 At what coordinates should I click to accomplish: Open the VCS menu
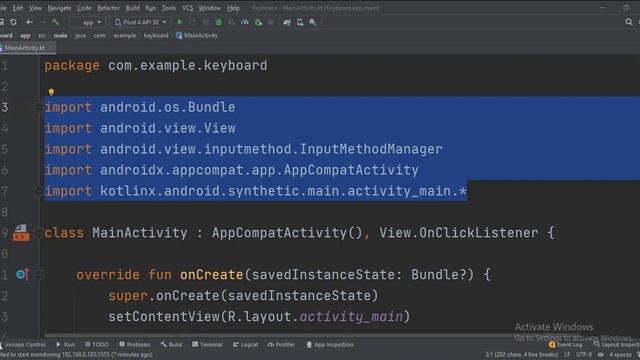(187, 8)
